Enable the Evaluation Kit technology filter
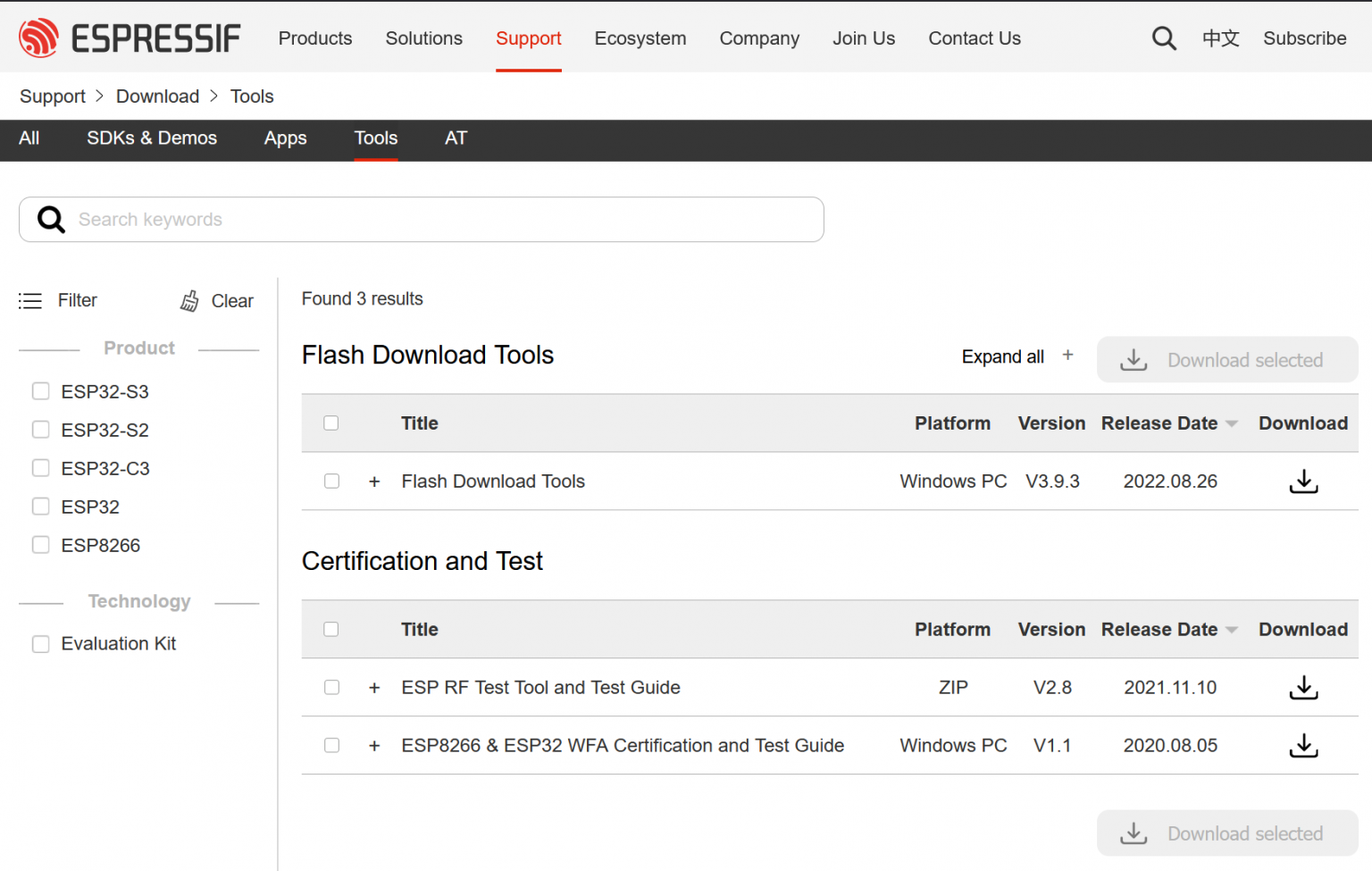This screenshot has width=1372, height=871. tap(40, 643)
